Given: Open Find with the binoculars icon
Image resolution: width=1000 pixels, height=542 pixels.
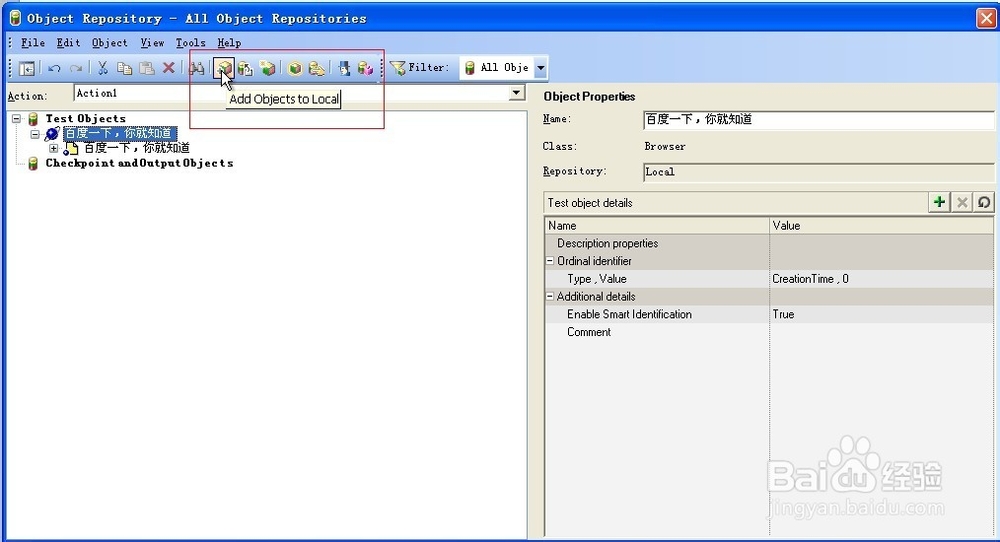Looking at the screenshot, I should [197, 68].
